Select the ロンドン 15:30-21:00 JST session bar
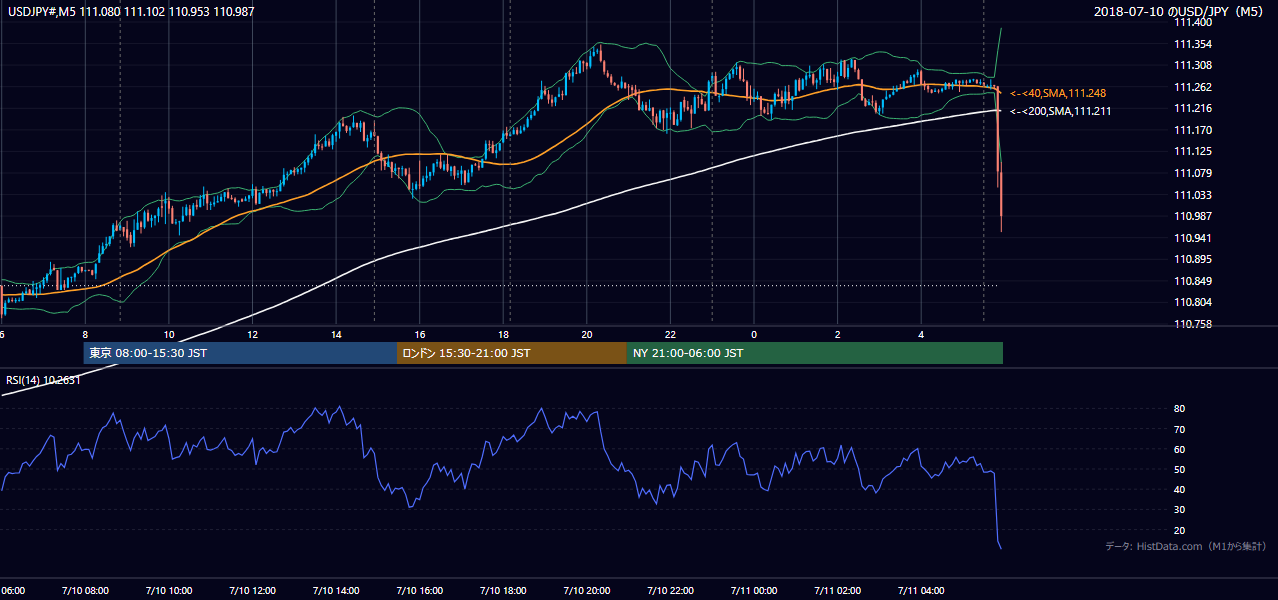 (512, 353)
